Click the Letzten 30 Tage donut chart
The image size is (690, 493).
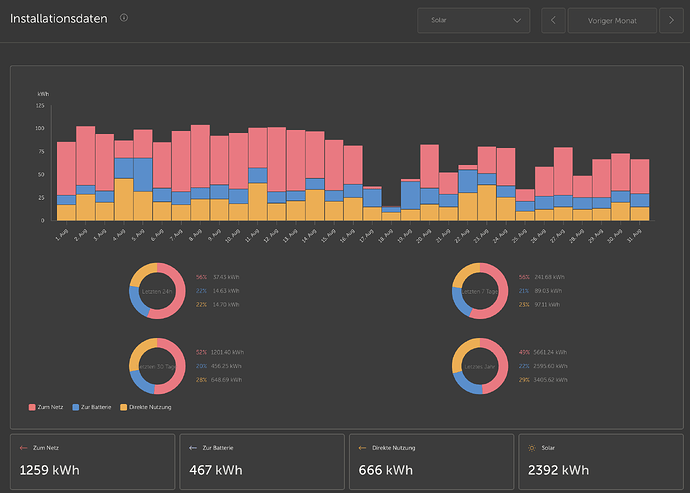pos(157,366)
